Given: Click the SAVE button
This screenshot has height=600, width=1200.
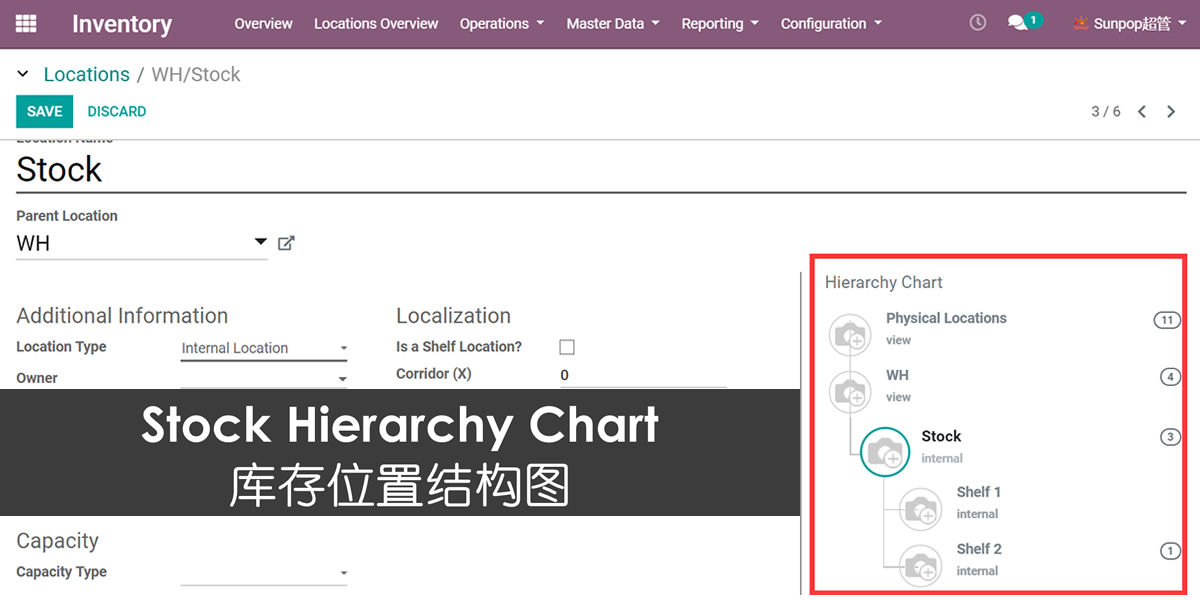Looking at the screenshot, I should [x=44, y=112].
